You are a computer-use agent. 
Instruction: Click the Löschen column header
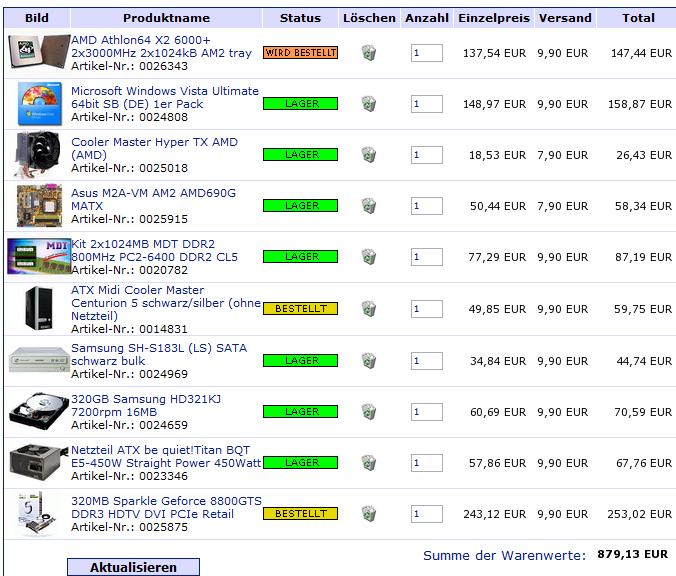pos(369,18)
